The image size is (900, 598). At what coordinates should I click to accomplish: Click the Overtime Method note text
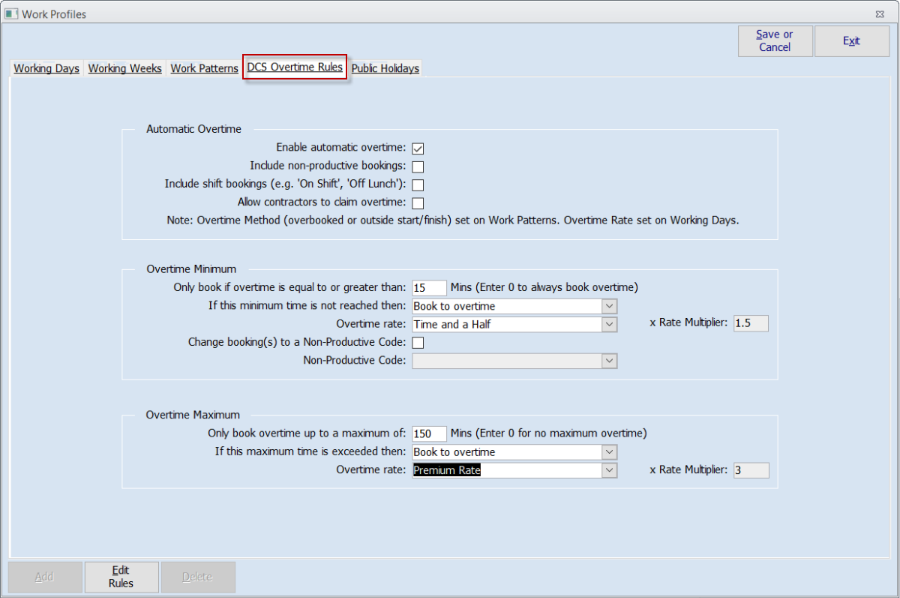click(x=453, y=220)
